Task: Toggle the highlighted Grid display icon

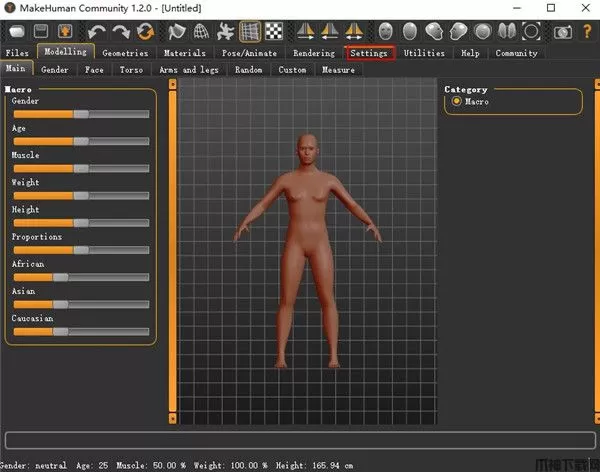Action: coord(250,31)
